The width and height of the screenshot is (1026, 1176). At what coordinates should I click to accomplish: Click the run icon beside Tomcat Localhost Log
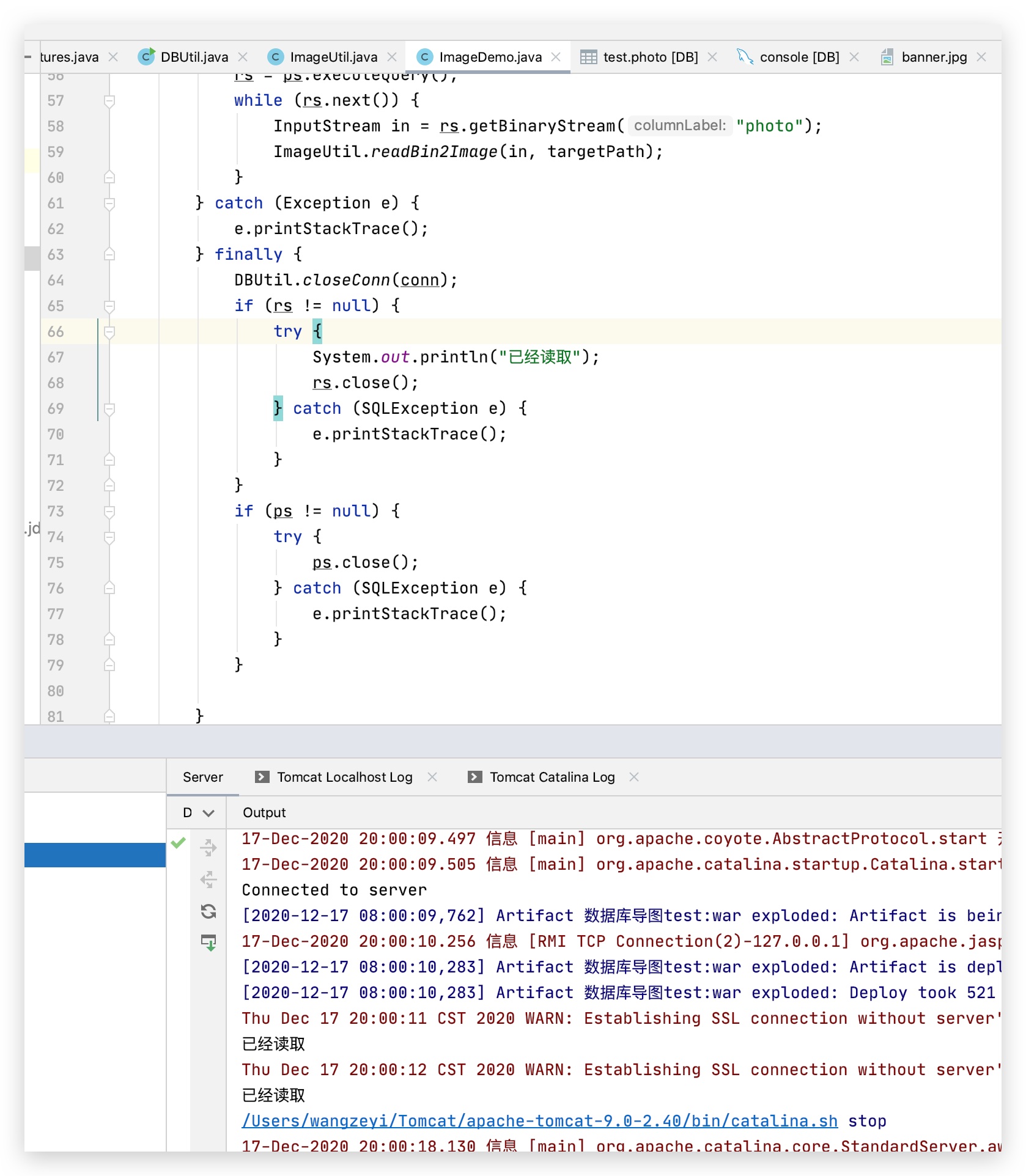tap(262, 777)
